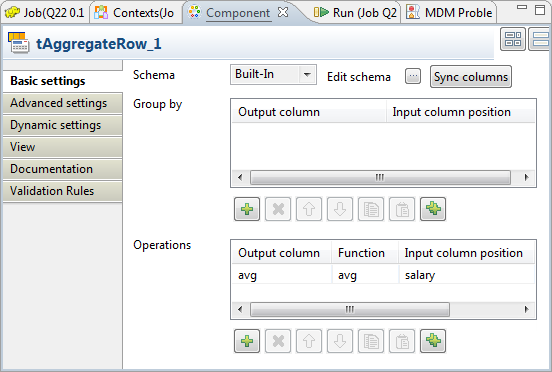Add all columns to Operations table
Screen dimensions: 552x372
433,341
